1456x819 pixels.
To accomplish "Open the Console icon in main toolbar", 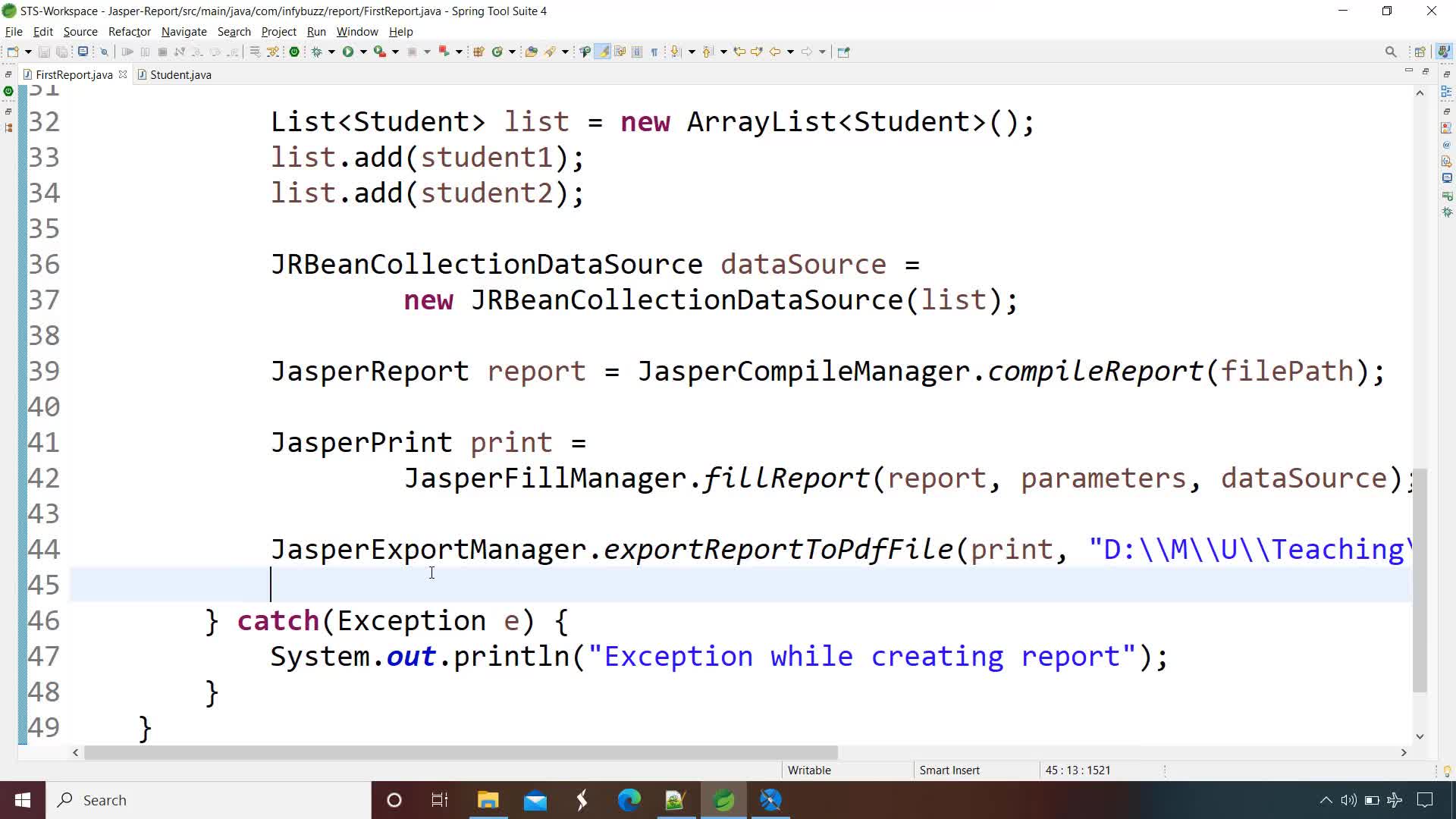I will click(x=83, y=52).
